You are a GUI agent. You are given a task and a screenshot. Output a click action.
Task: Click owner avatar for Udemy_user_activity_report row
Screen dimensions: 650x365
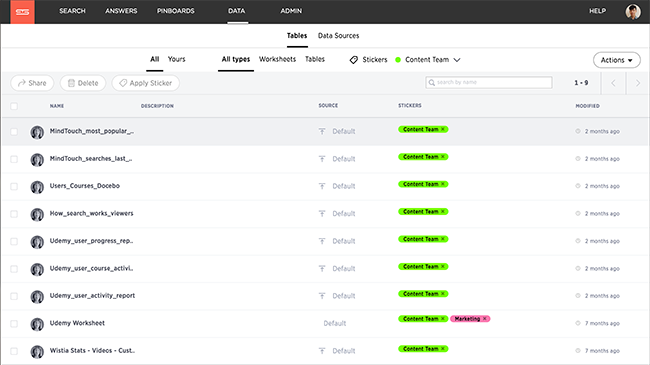point(37,297)
